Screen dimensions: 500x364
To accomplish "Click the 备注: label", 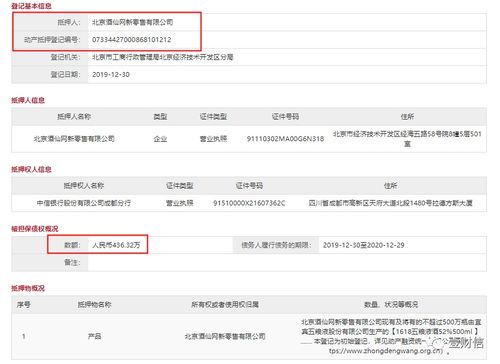I will (72, 263).
